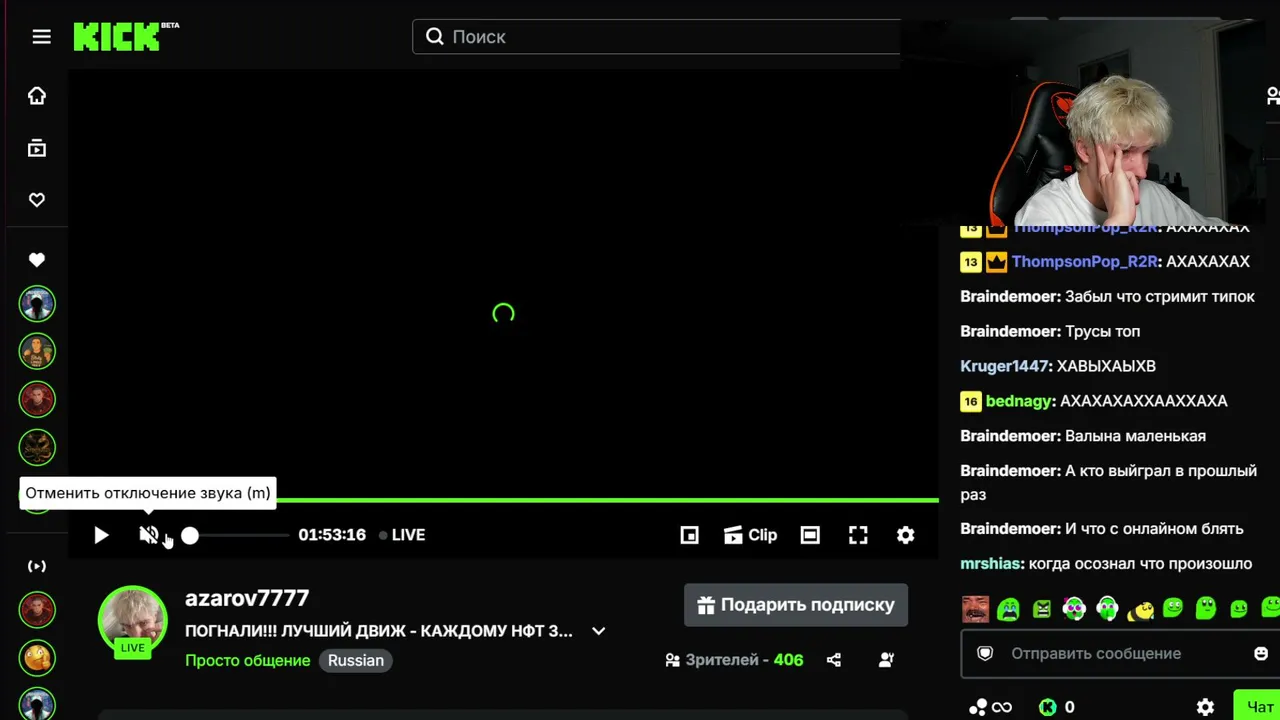Toggle theater mode in the player
The width and height of the screenshot is (1280, 720).
tap(810, 535)
